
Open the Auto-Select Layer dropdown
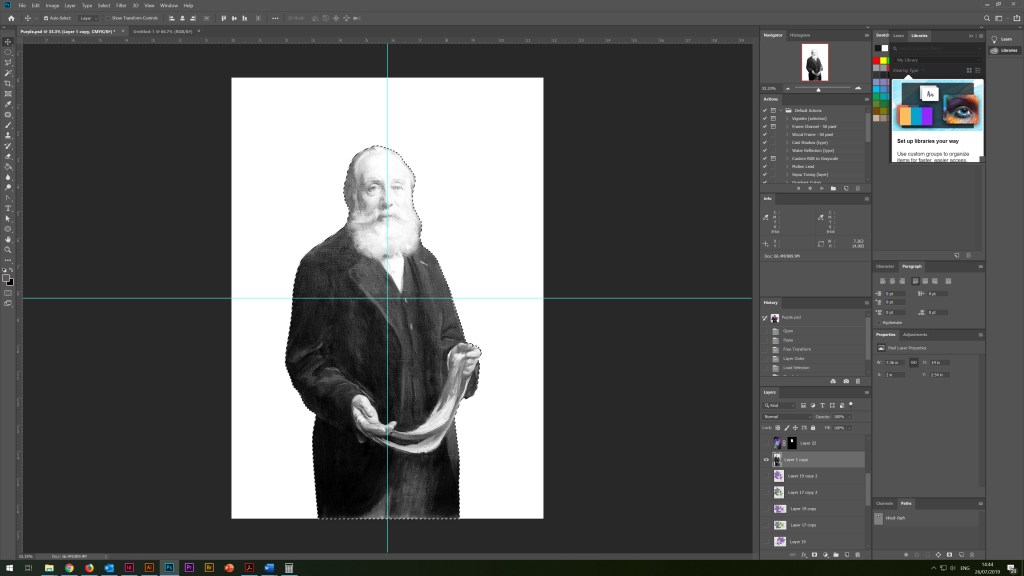(87, 18)
